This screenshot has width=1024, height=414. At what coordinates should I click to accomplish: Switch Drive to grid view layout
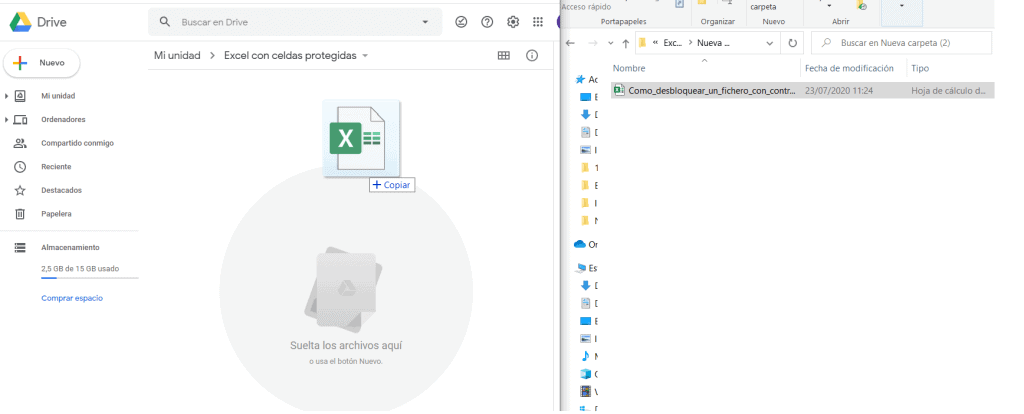tap(504, 56)
